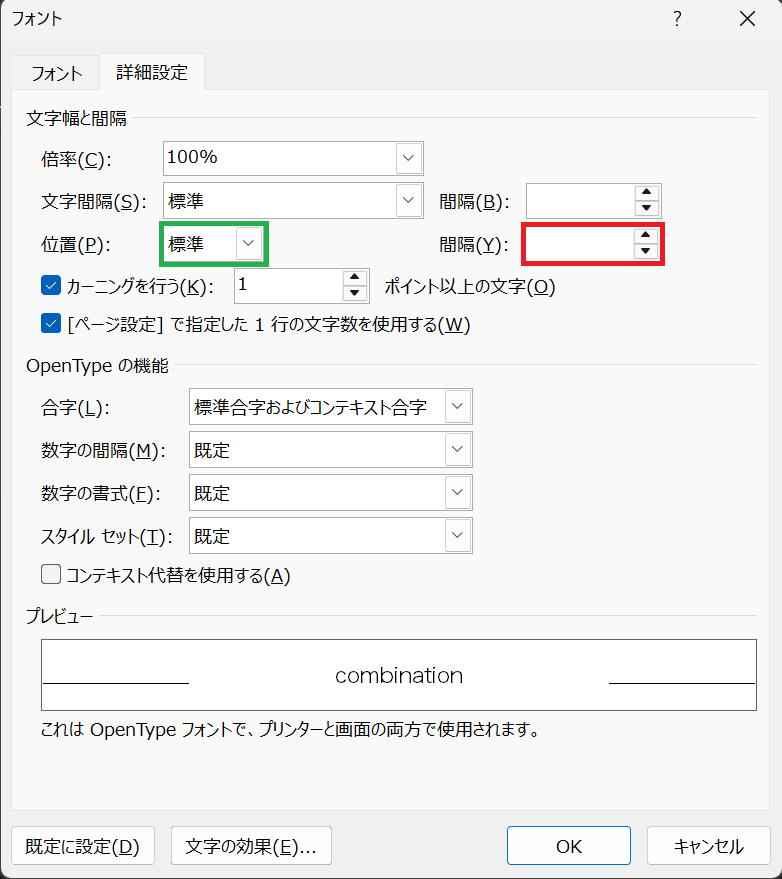
Task: Decrease the character spacing 間隔(B) value
Action: coord(648,208)
